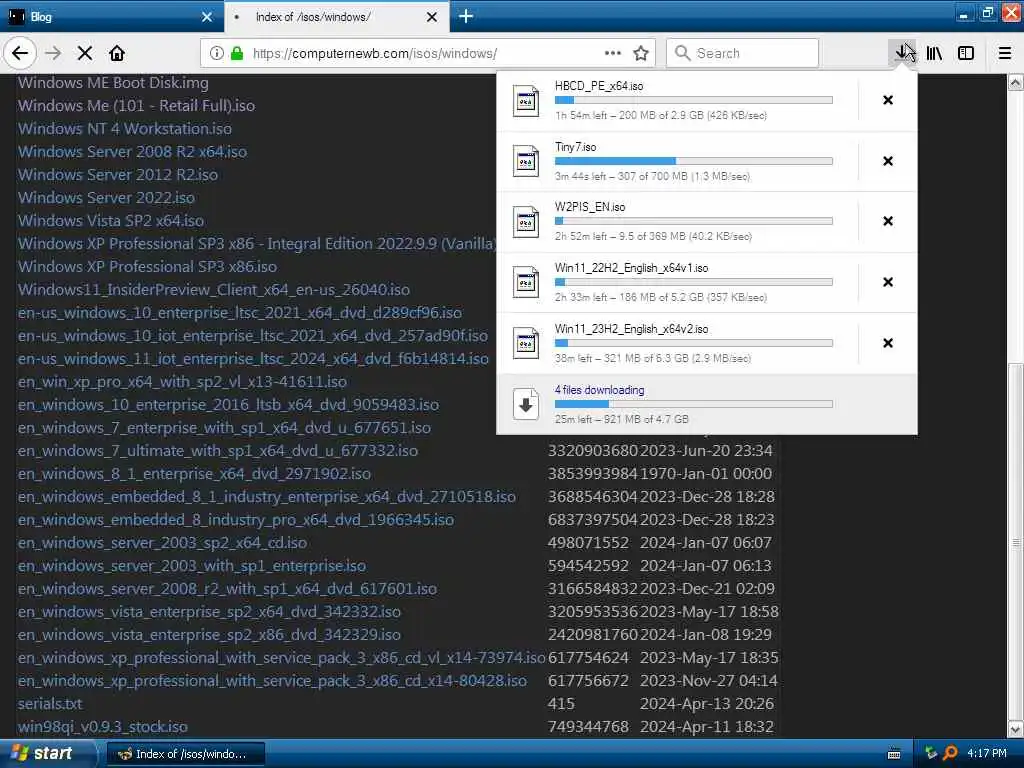Click the Search box
Viewport: 1024px width, 768px height.
click(743, 53)
